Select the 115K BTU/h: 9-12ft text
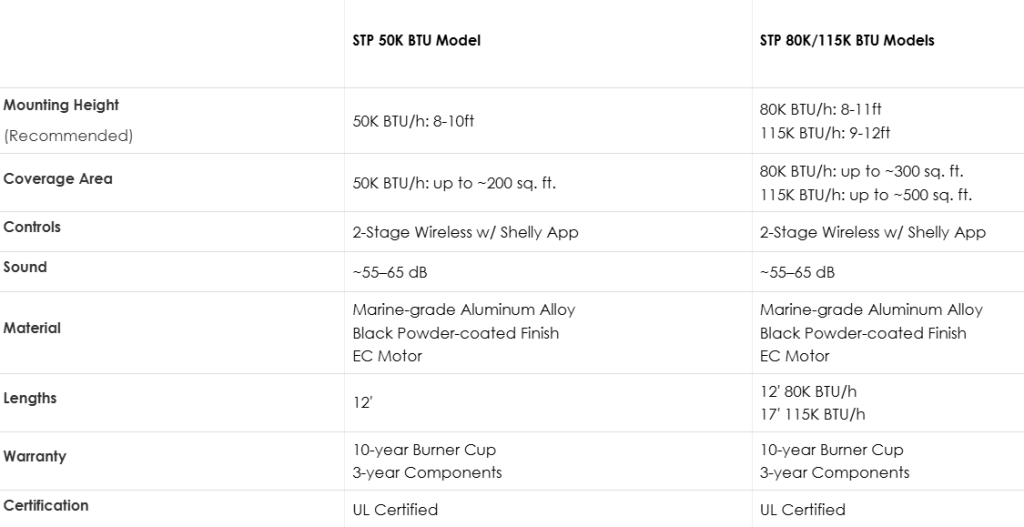Screen dimensions: 1024x527 tap(825, 133)
